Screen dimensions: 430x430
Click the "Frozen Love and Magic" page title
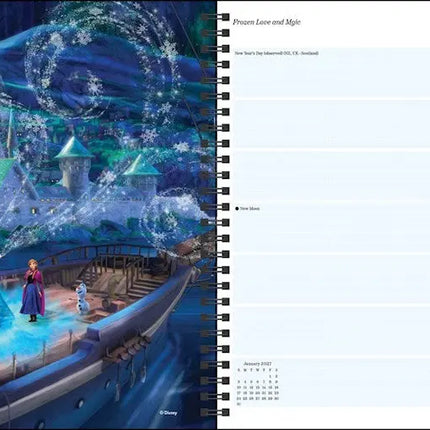click(x=266, y=22)
